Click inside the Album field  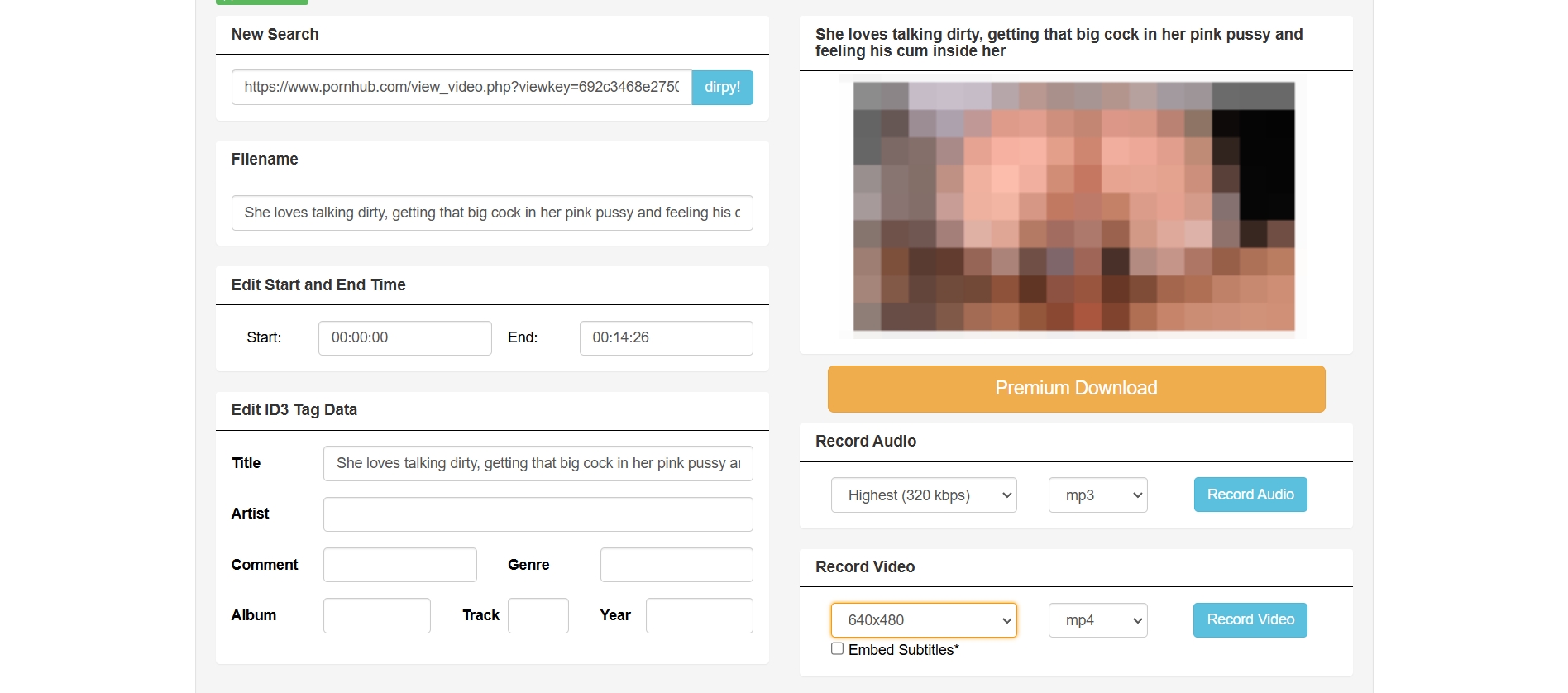376,616
